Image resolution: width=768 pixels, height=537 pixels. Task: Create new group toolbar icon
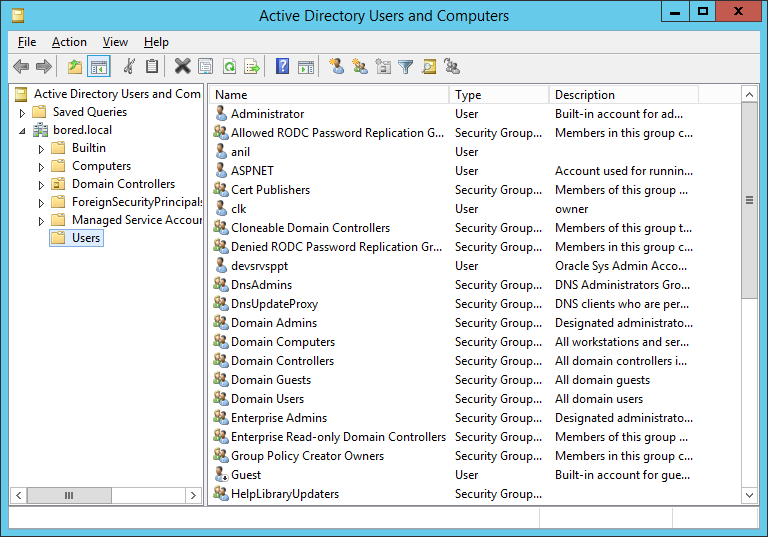coord(360,66)
